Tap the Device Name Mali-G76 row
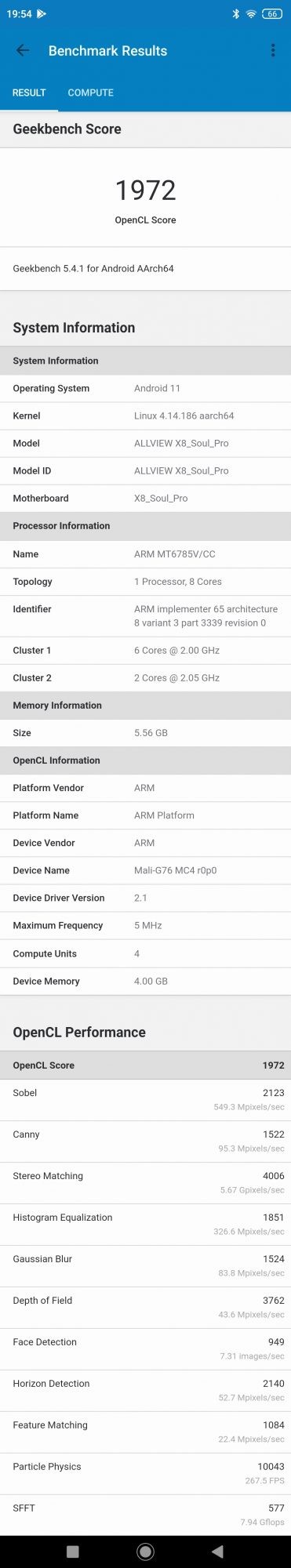The image size is (291, 1568). click(x=145, y=870)
